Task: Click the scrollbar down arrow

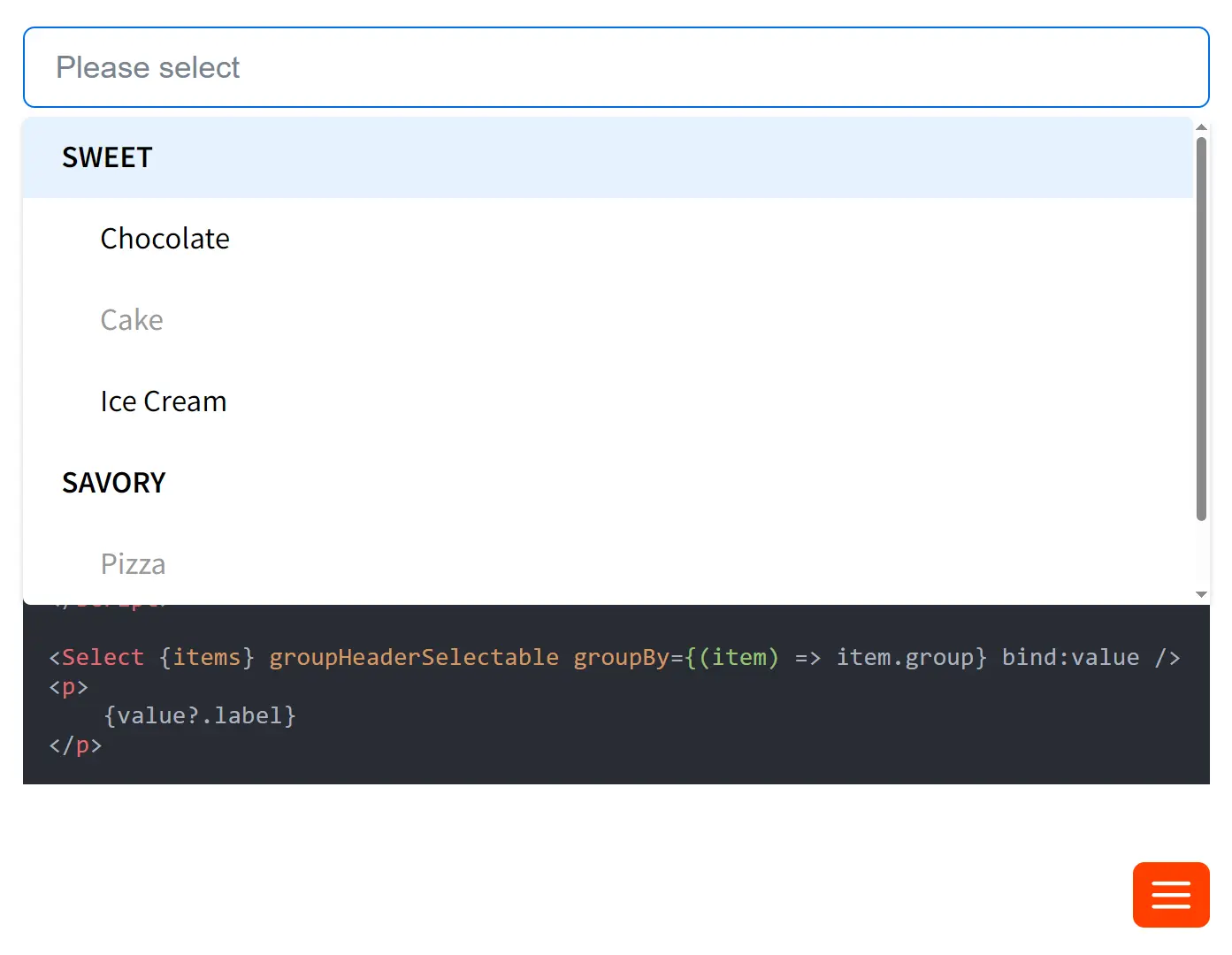Action: (x=1201, y=594)
